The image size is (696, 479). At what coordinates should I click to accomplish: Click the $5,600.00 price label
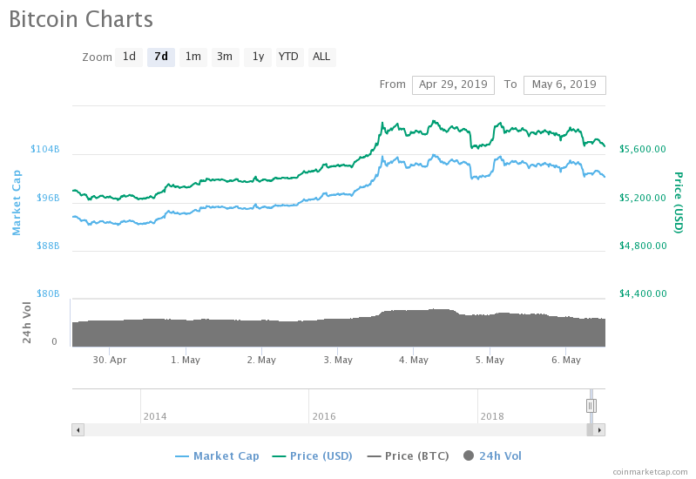643,149
